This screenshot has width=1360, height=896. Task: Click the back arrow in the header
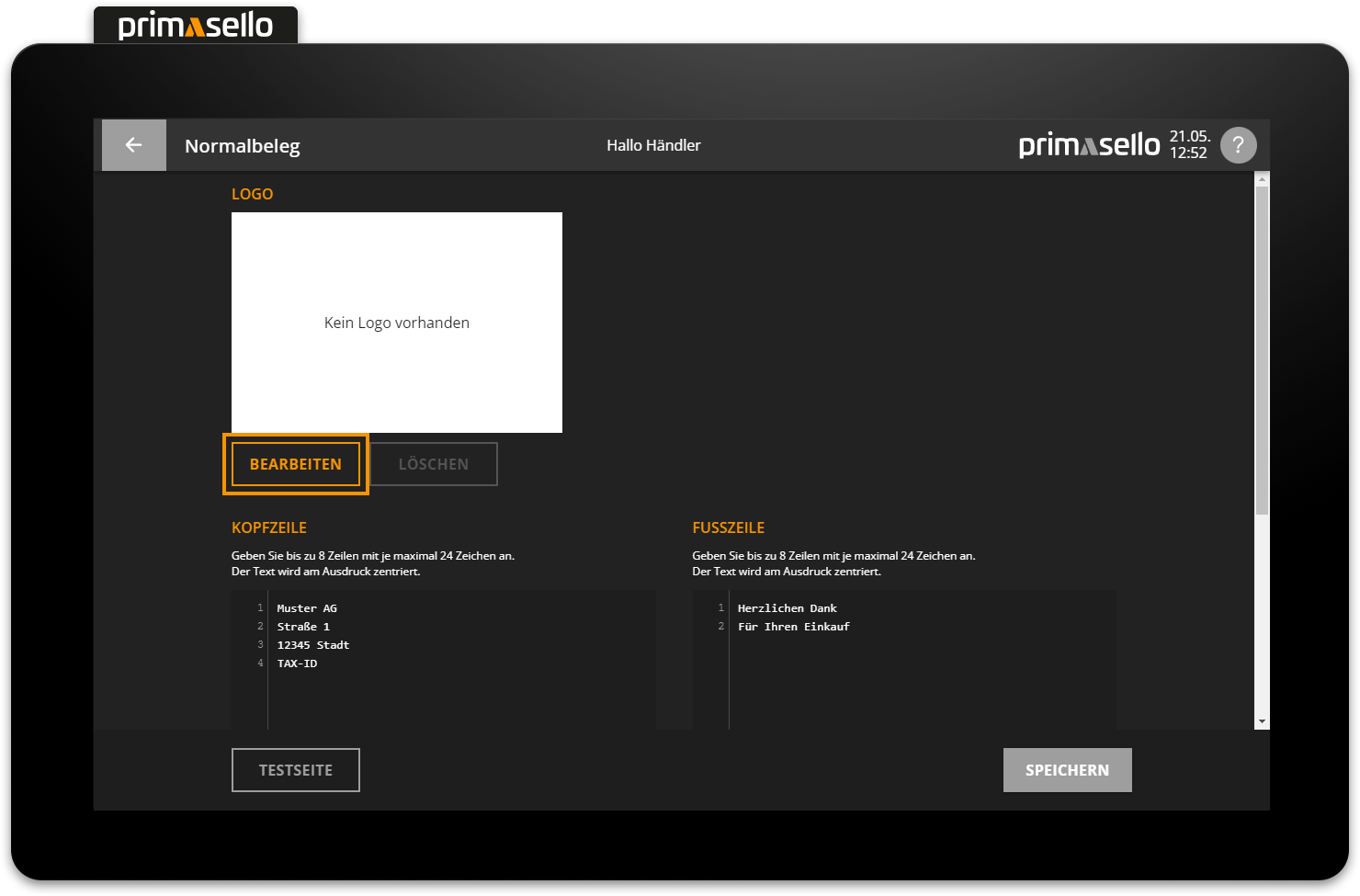coord(134,145)
